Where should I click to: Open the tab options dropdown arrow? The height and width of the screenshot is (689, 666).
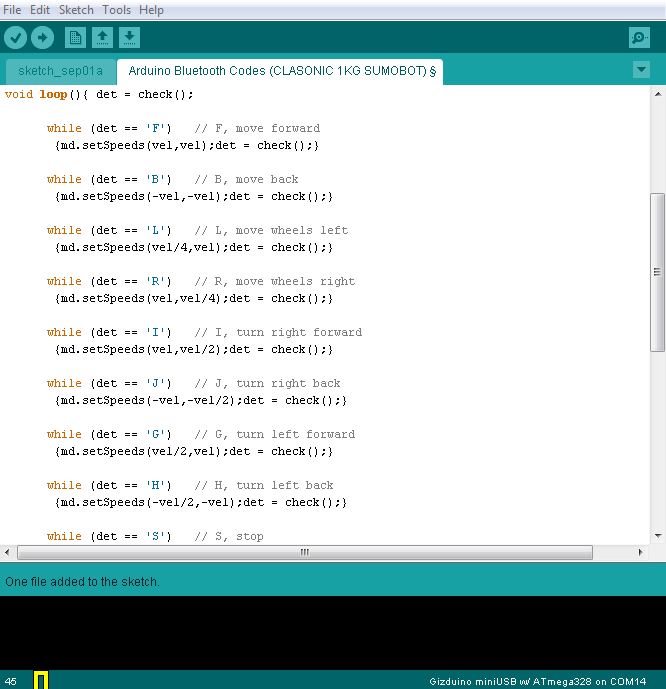(641, 69)
